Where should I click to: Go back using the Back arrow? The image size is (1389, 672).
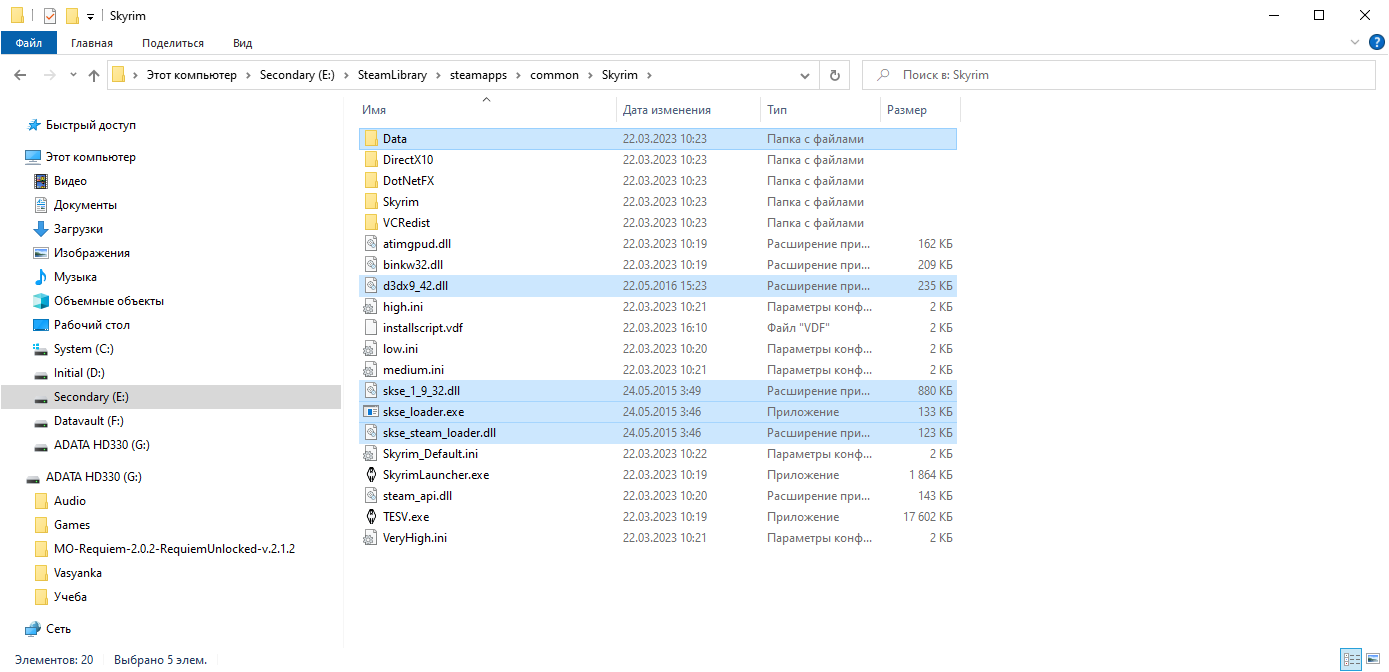(20, 75)
